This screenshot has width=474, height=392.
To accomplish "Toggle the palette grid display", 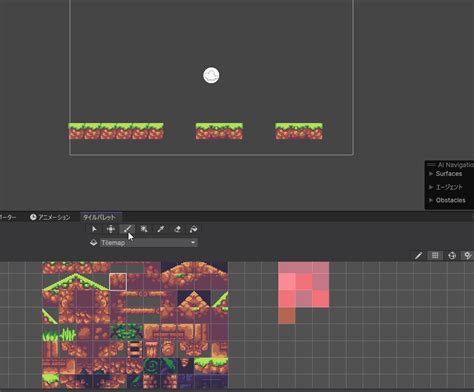I will coord(435,256).
